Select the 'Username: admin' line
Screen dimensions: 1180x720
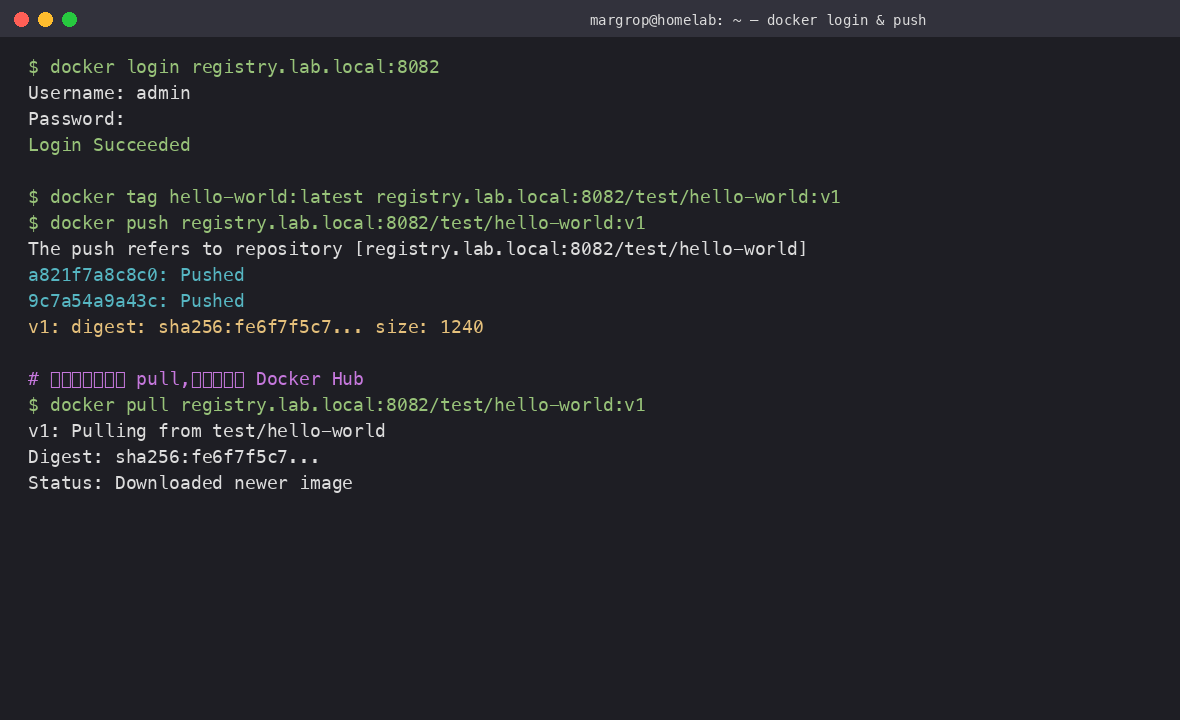(x=109, y=93)
